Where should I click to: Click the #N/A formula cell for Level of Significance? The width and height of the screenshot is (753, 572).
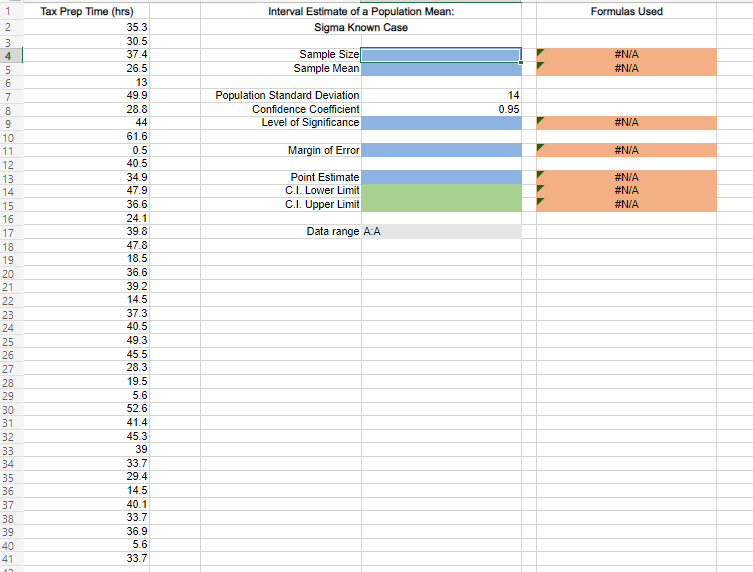pyautogui.click(x=626, y=123)
